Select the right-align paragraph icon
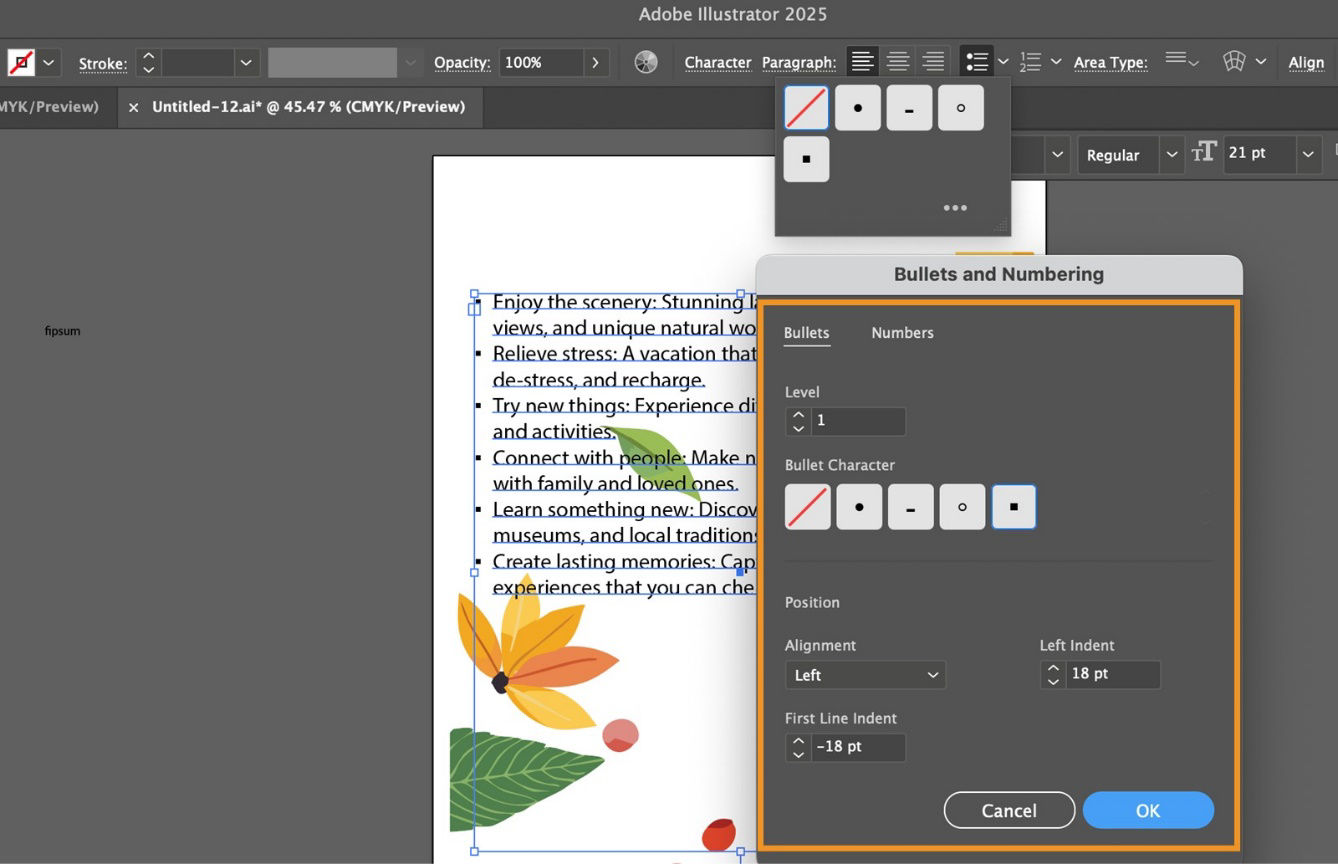This screenshot has height=864, width=1338. [x=932, y=61]
